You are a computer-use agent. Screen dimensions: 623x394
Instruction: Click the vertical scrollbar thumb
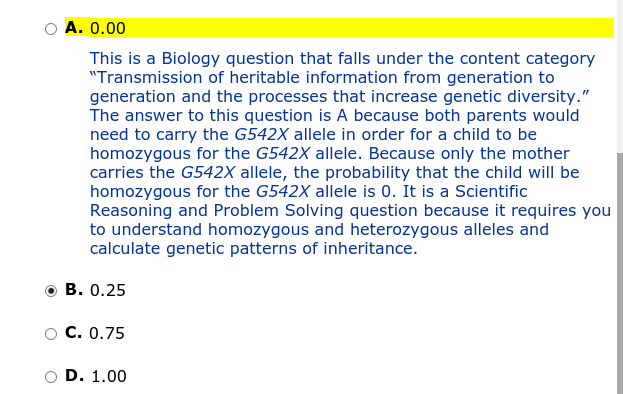click(x=620, y=273)
